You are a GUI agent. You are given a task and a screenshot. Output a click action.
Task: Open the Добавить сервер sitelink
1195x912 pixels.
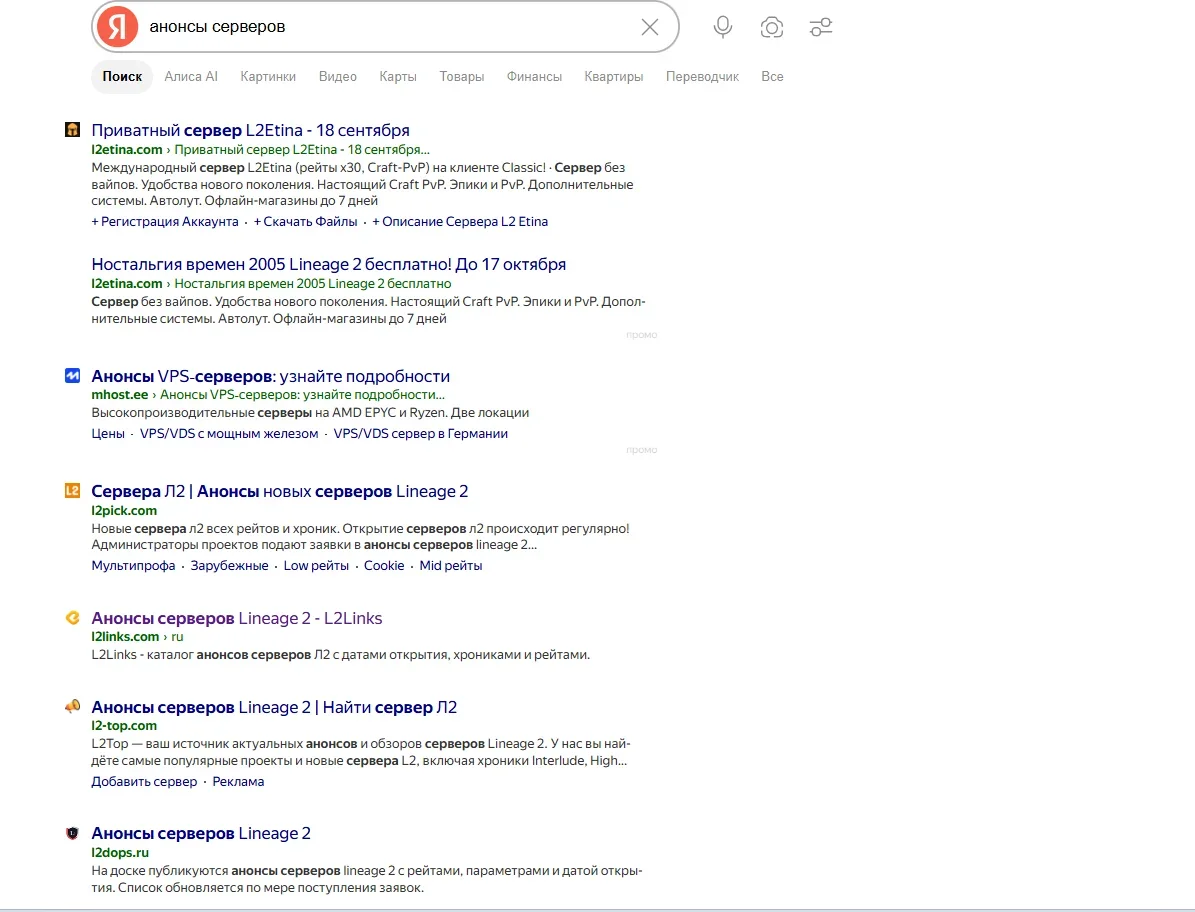pyautogui.click(x=144, y=782)
